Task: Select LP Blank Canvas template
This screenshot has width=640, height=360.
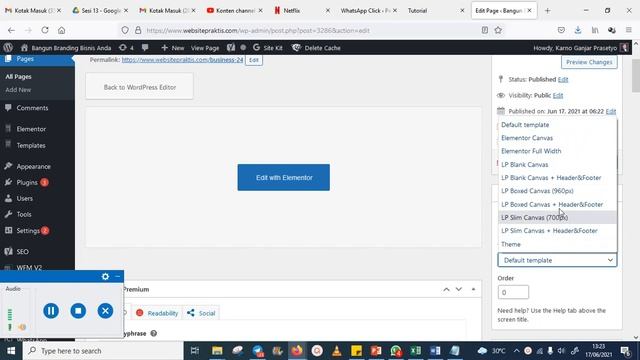Action: (557, 164)
